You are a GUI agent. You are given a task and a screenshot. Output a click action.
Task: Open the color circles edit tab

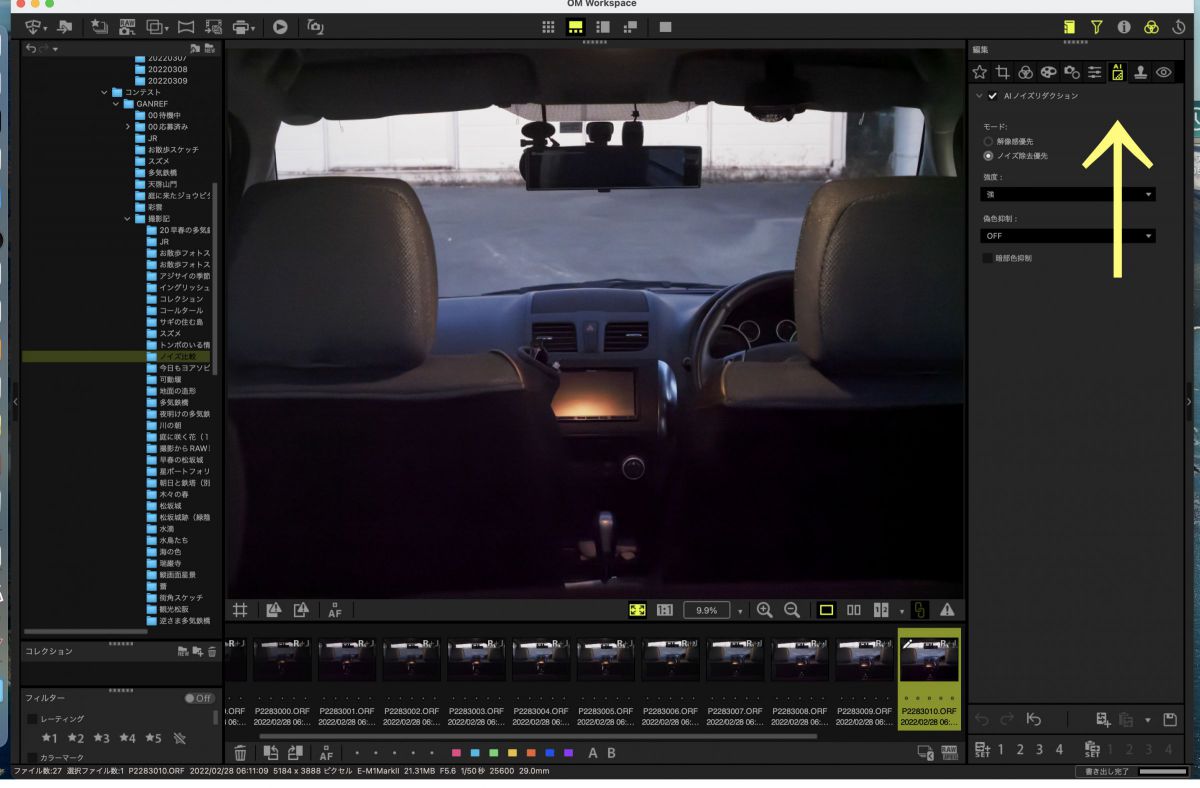point(1025,72)
